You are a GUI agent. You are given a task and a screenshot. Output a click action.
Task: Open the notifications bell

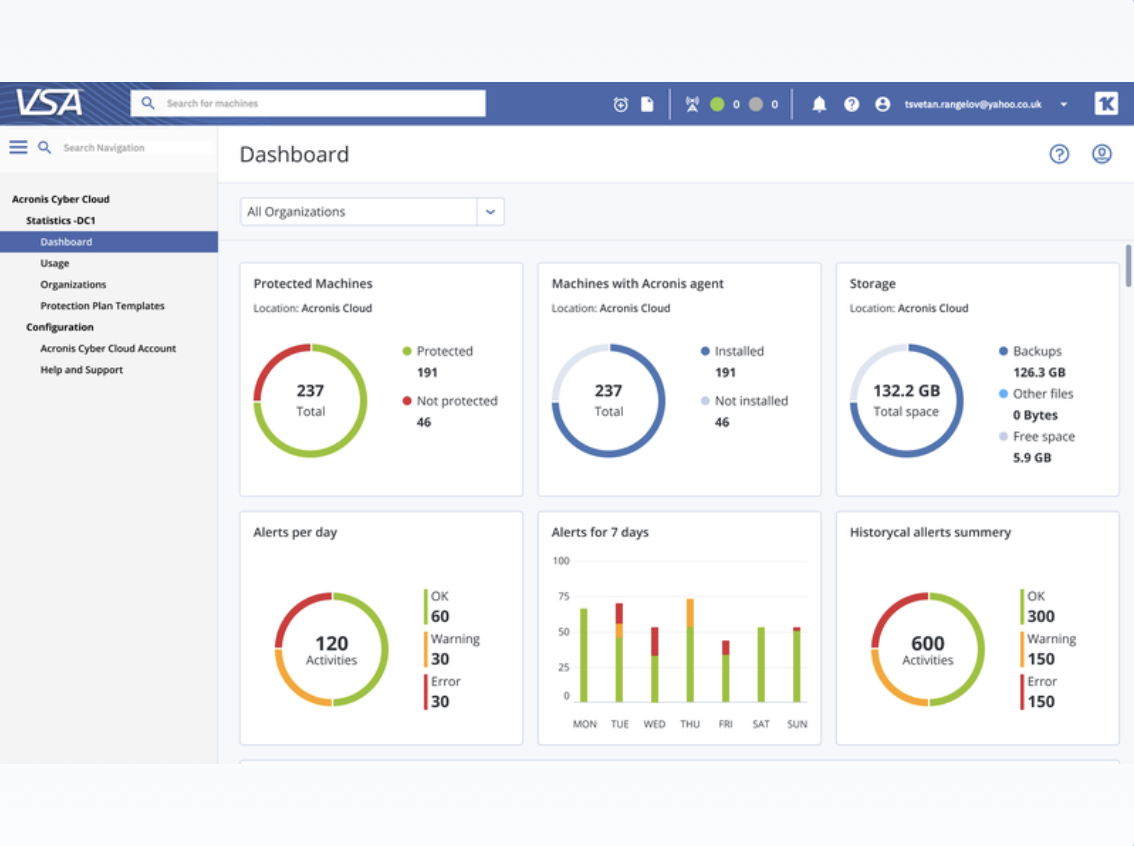(819, 104)
